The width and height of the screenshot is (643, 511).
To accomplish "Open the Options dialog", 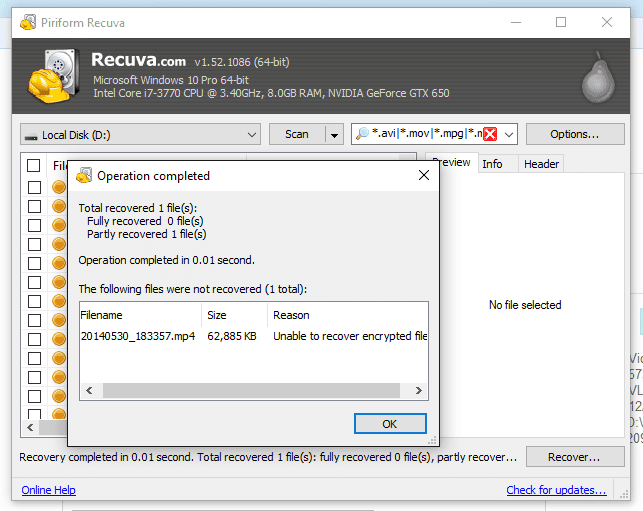I will pos(575,134).
